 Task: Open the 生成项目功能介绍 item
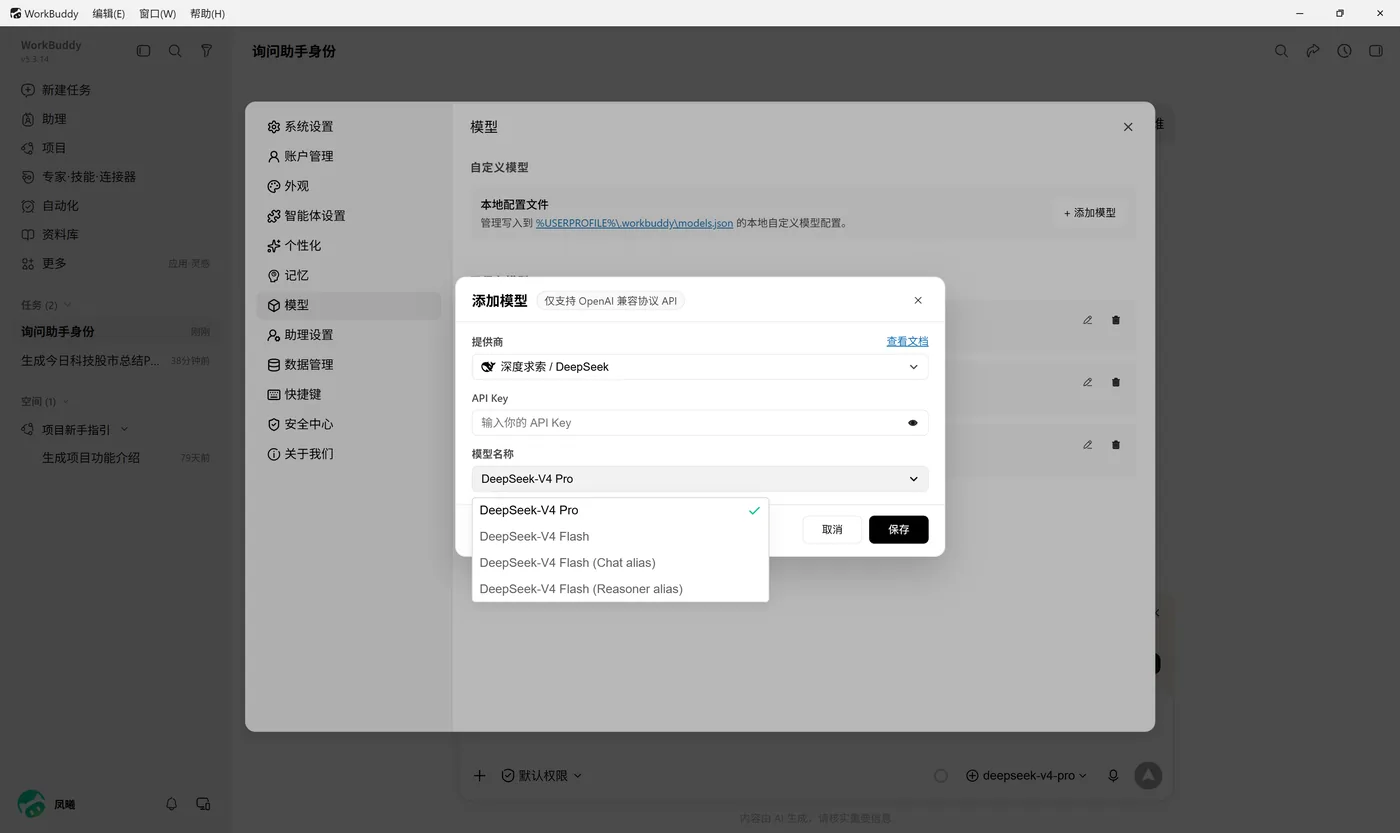click(116, 458)
